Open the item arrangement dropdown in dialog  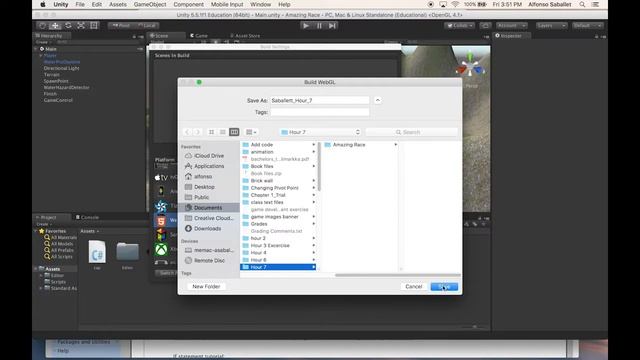tap(251, 132)
